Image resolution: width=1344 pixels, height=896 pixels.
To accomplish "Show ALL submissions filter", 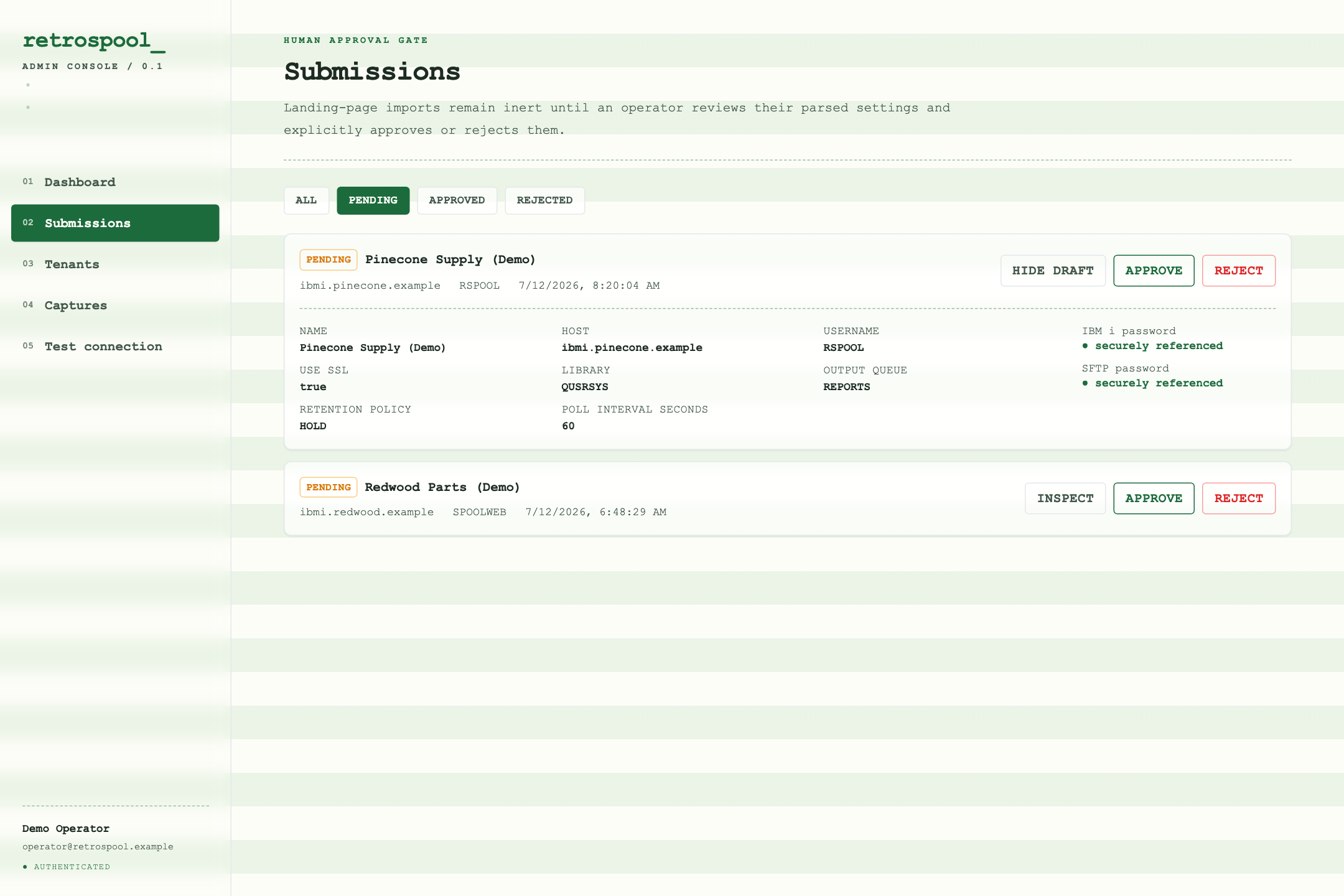I will (306, 200).
